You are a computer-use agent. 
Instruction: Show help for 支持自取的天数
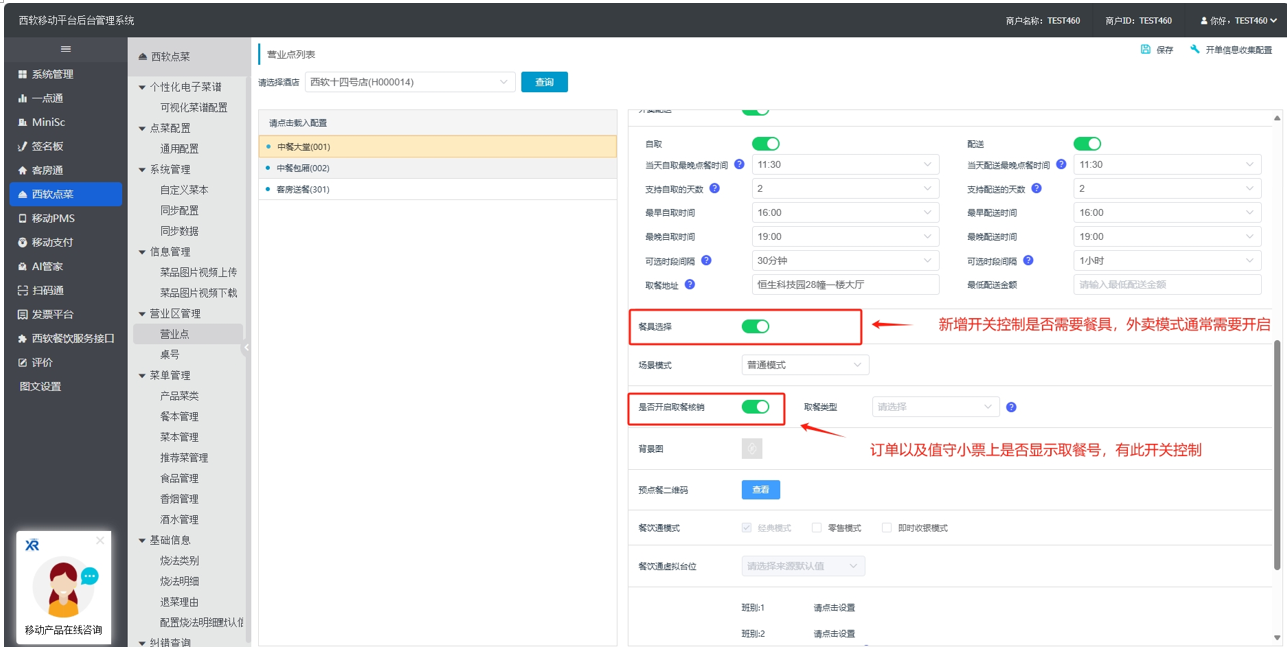(x=715, y=188)
